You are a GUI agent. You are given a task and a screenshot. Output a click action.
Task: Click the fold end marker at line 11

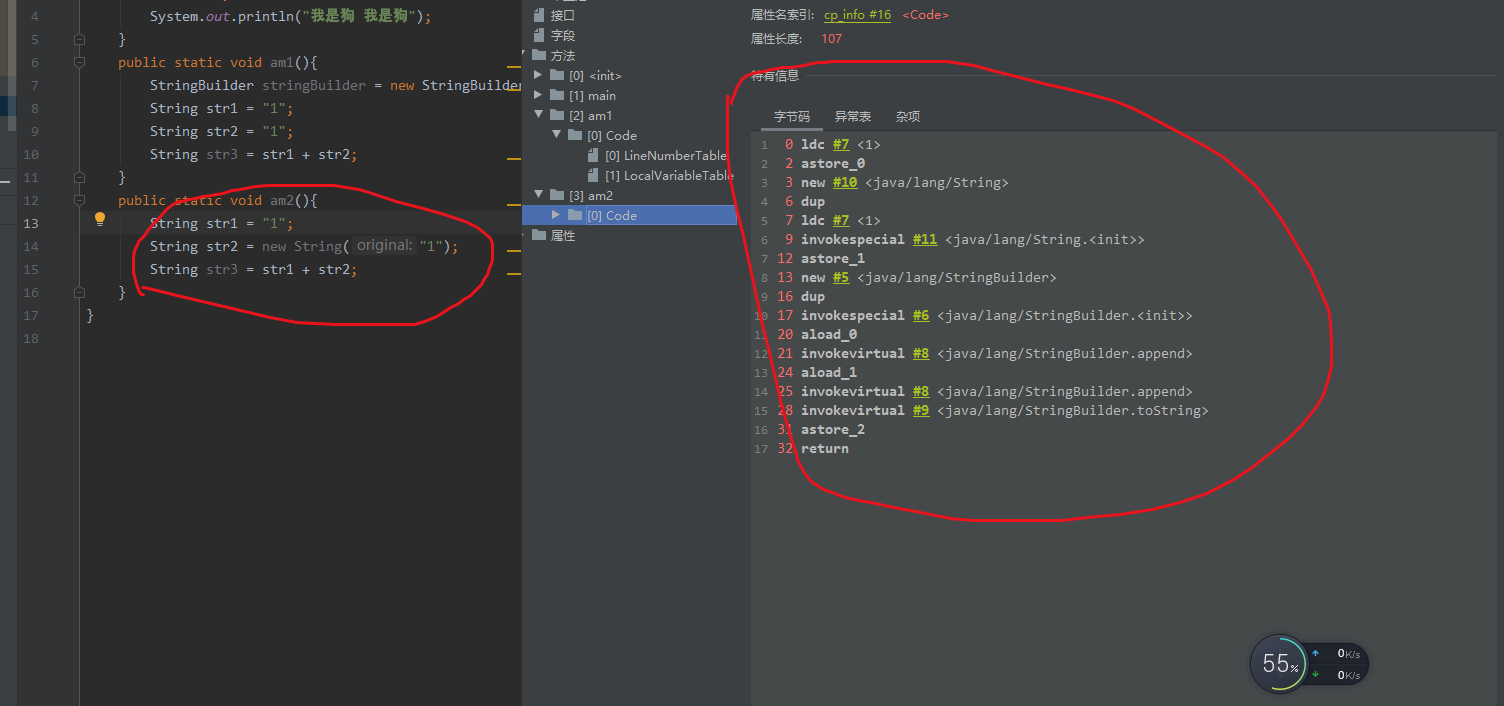point(79,177)
